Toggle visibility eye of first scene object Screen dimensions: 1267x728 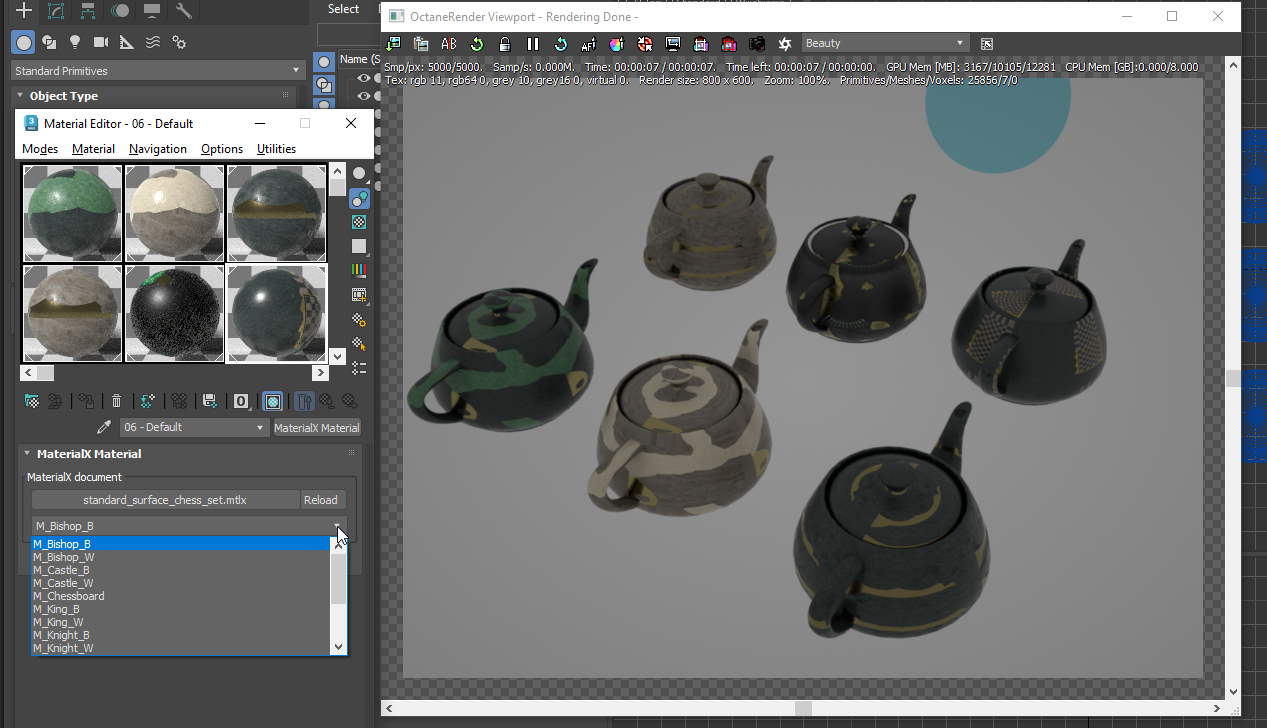point(364,78)
